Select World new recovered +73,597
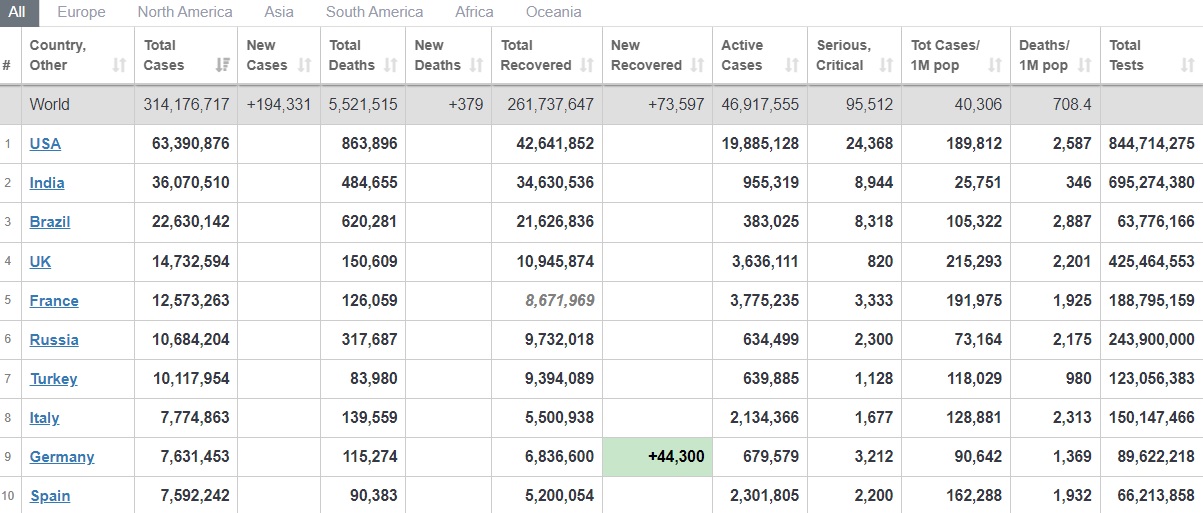The width and height of the screenshot is (1203, 513). 677,104
